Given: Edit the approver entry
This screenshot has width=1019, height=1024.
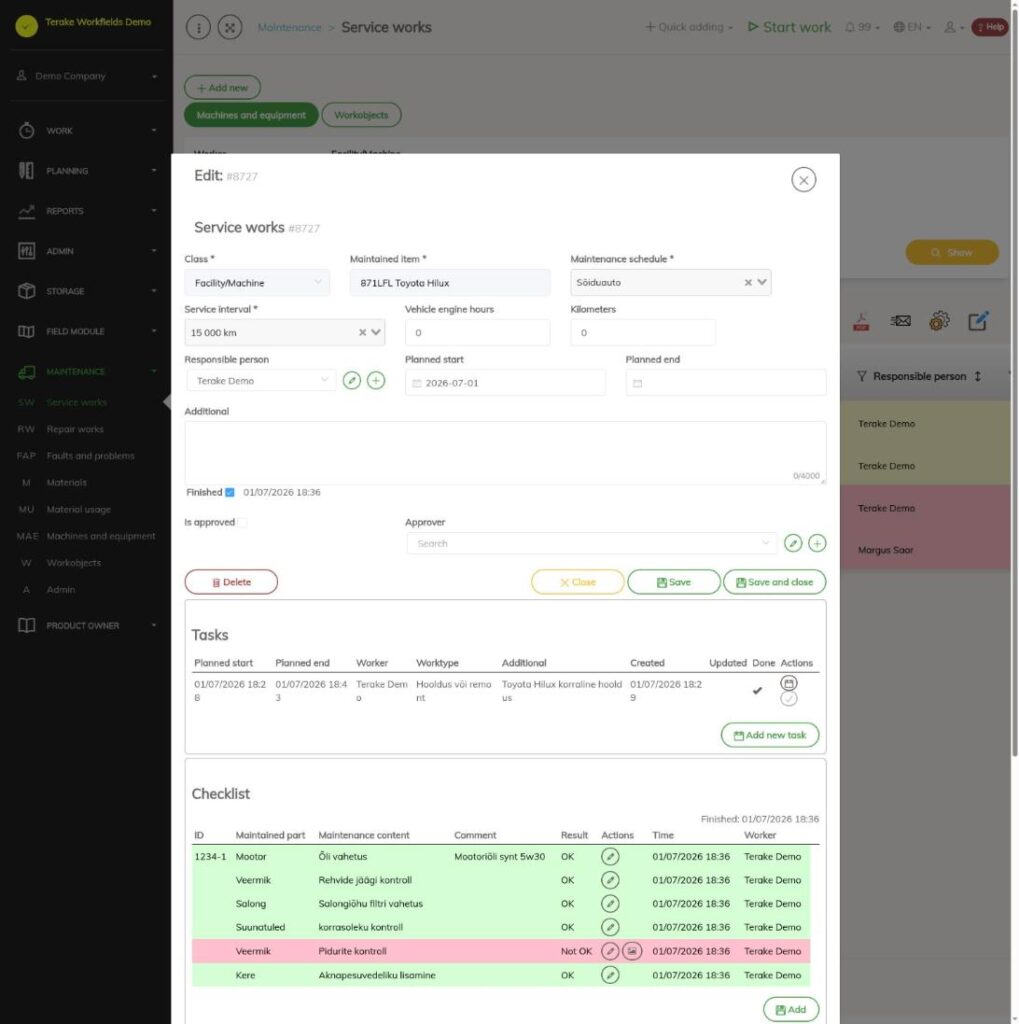Looking at the screenshot, I should (792, 543).
